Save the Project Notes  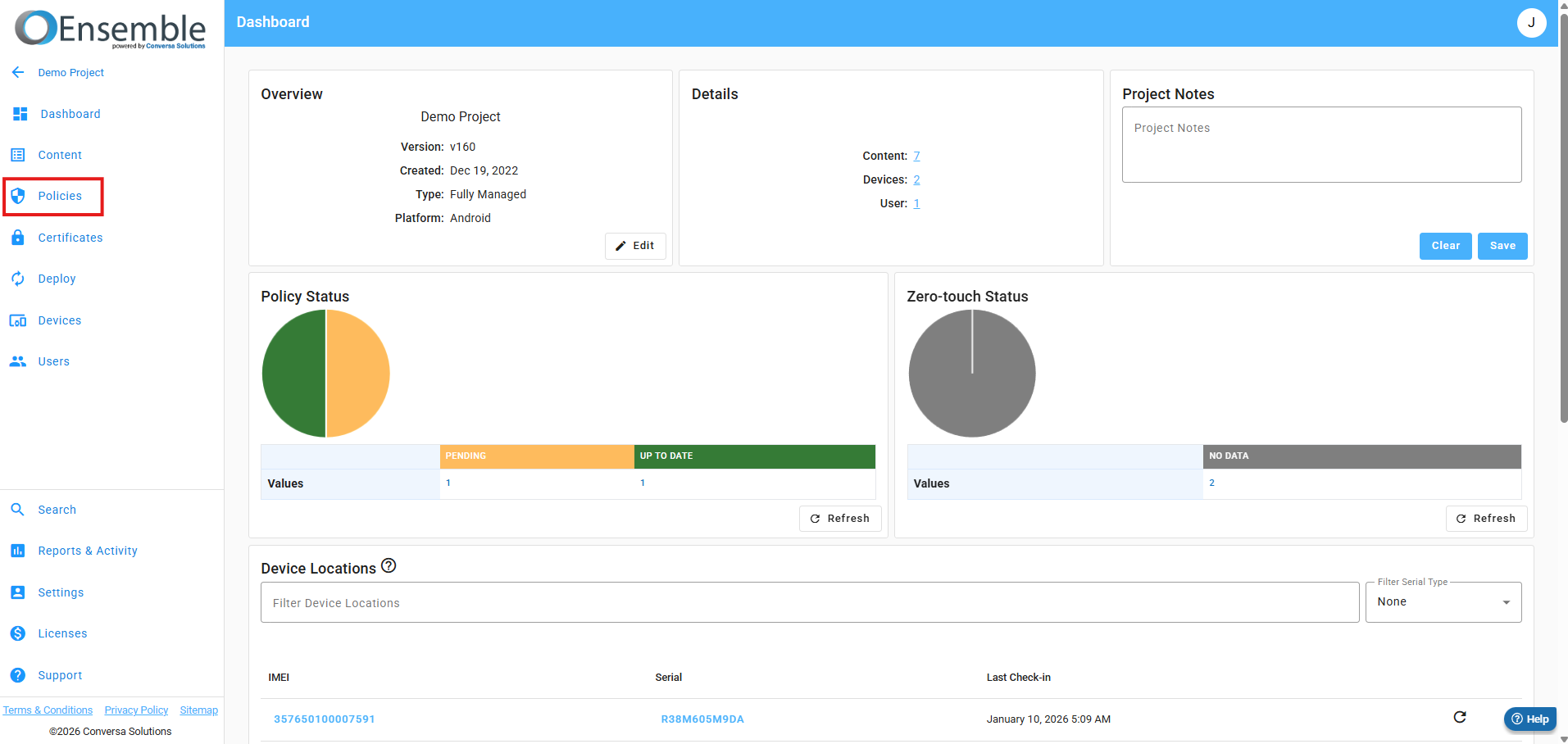click(x=1502, y=246)
